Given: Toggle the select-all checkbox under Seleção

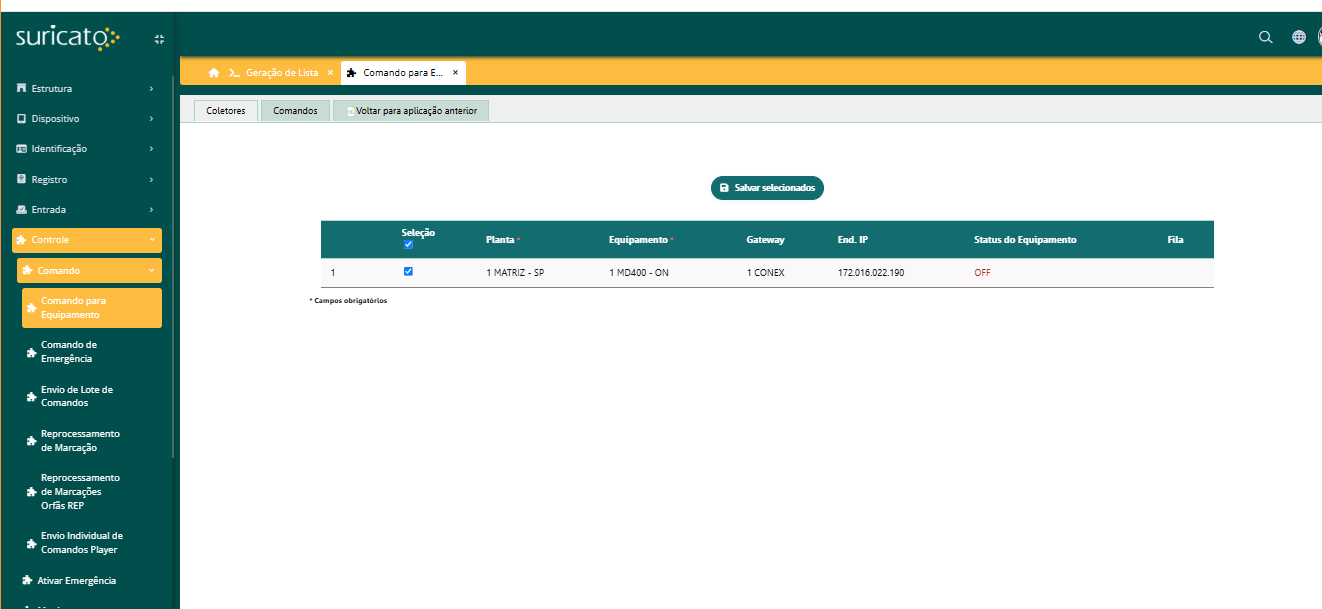Looking at the screenshot, I should (x=408, y=245).
